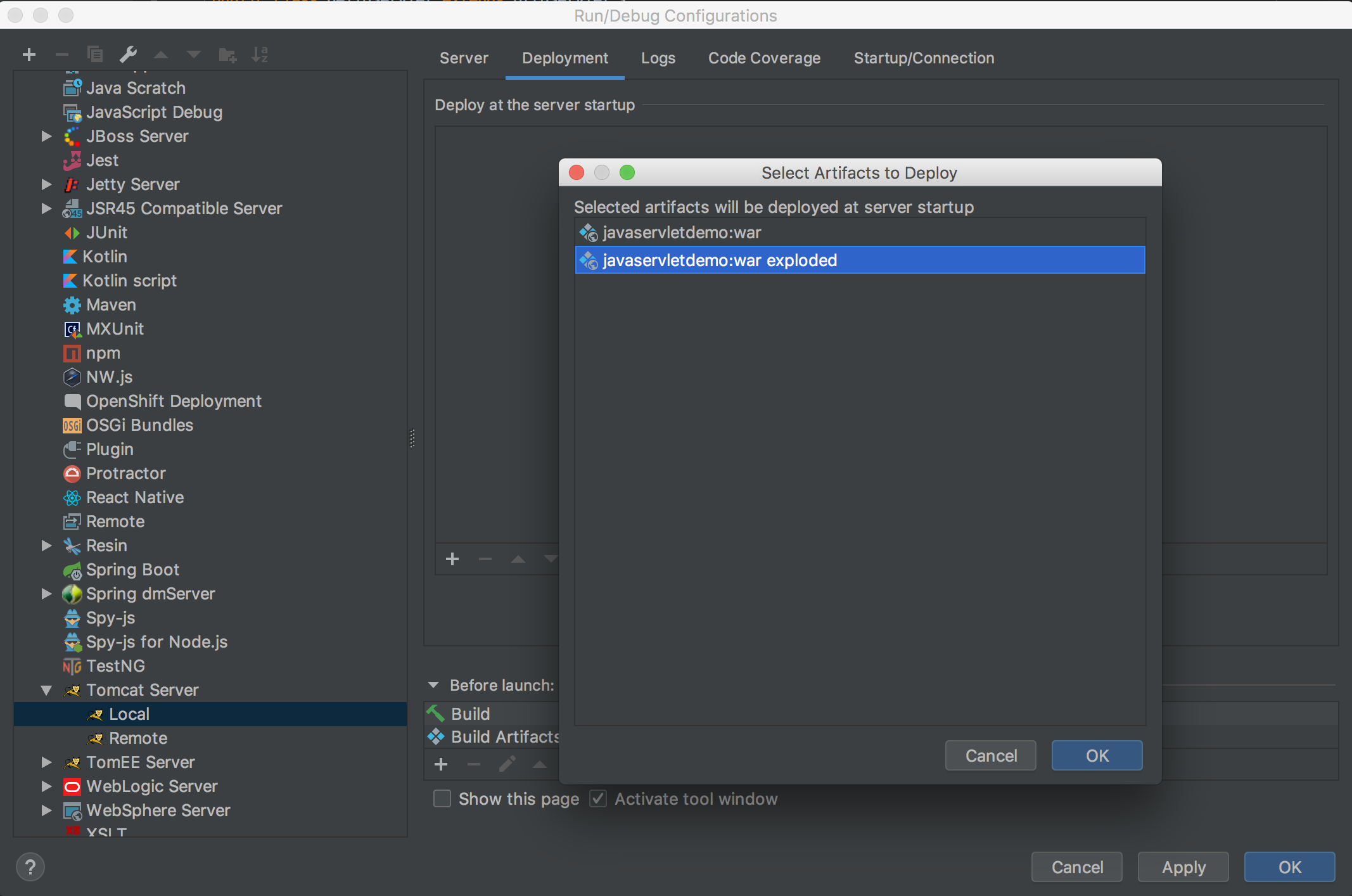The height and width of the screenshot is (896, 1352).
Task: Switch to the Server tab
Action: 464,58
